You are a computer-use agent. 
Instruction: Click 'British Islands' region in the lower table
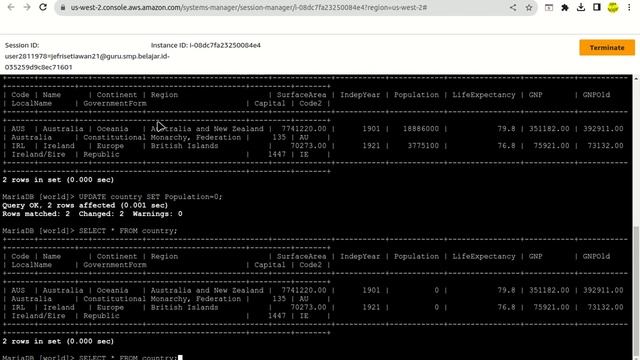pyautogui.click(x=184, y=307)
